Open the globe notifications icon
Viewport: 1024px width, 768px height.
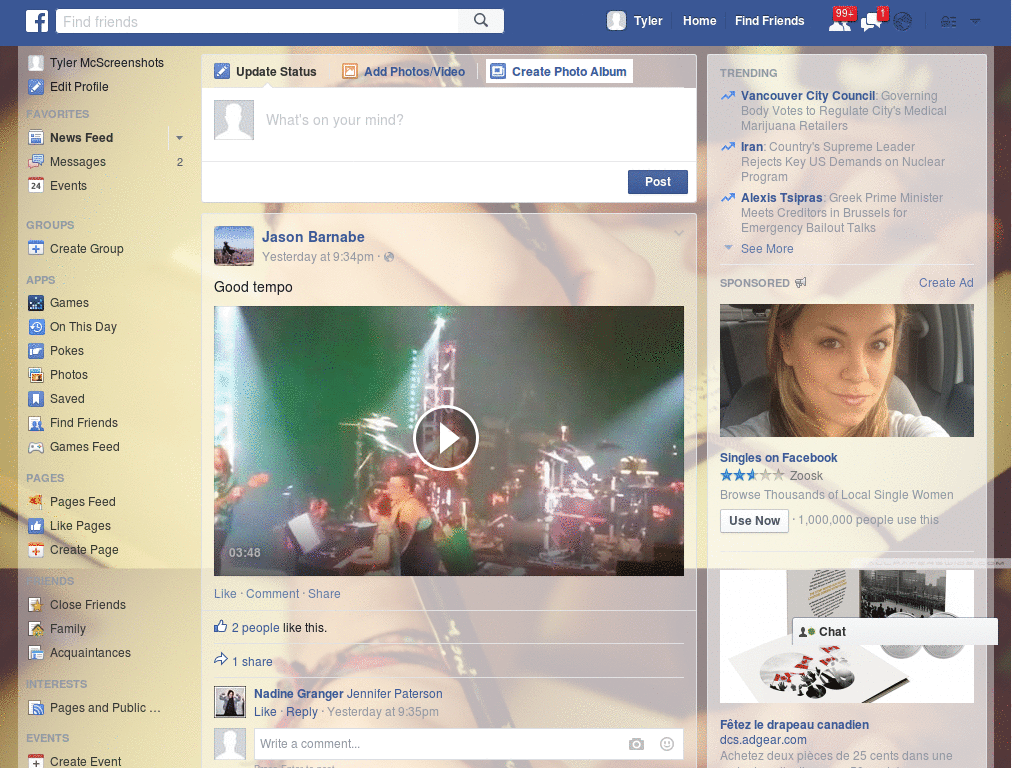click(903, 22)
